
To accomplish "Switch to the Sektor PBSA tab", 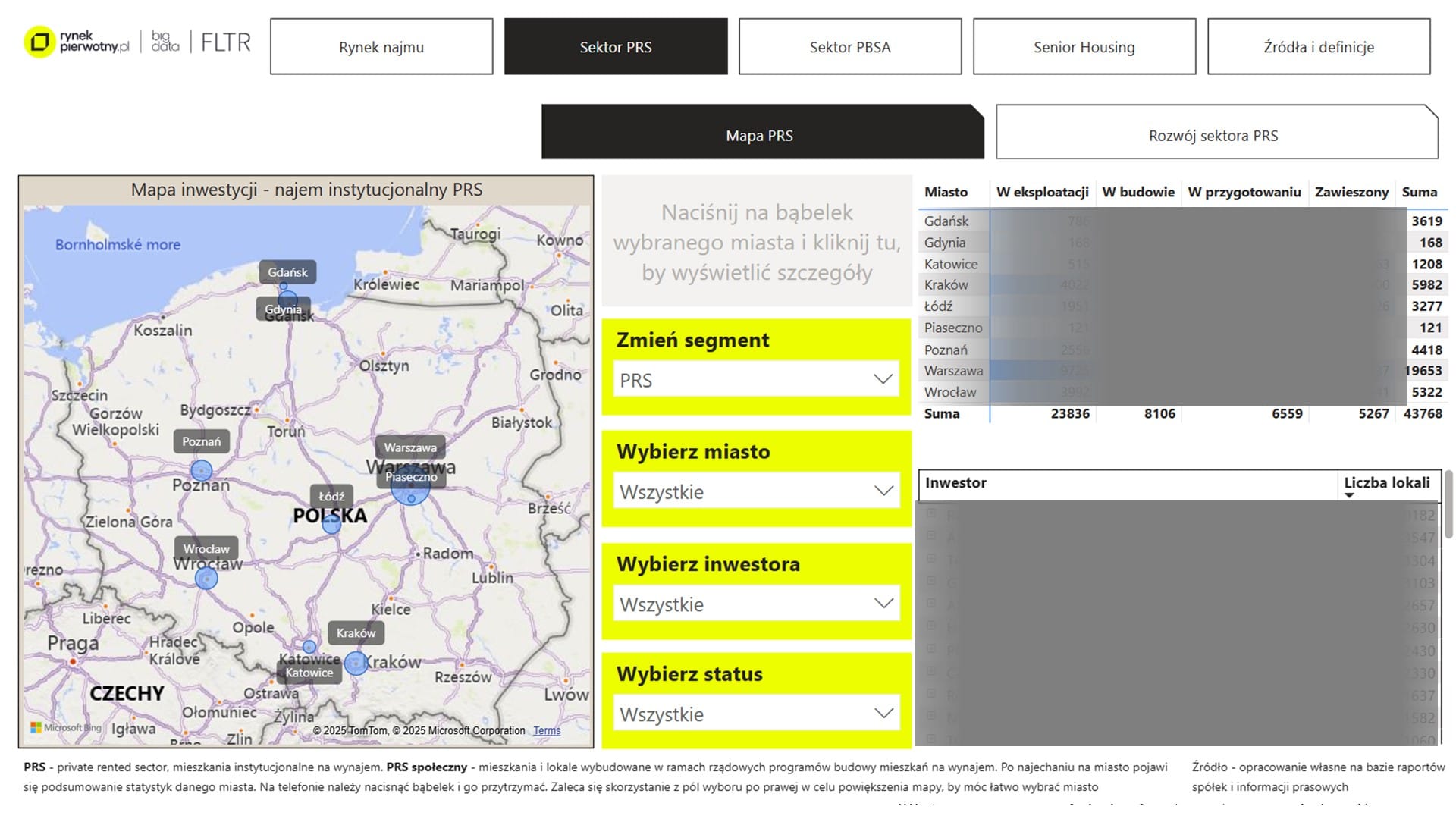I will pyautogui.click(x=849, y=47).
